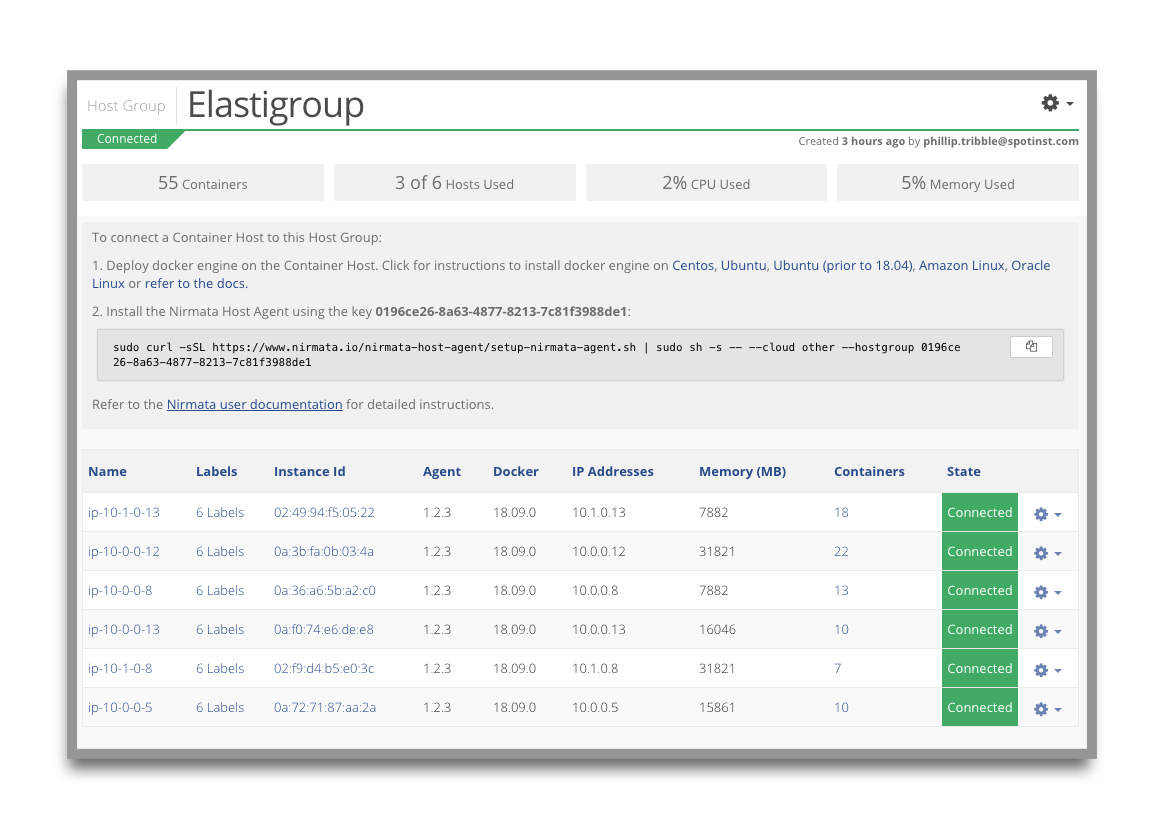Sort the table by Docker column
The image size is (1158, 820).
pos(515,471)
